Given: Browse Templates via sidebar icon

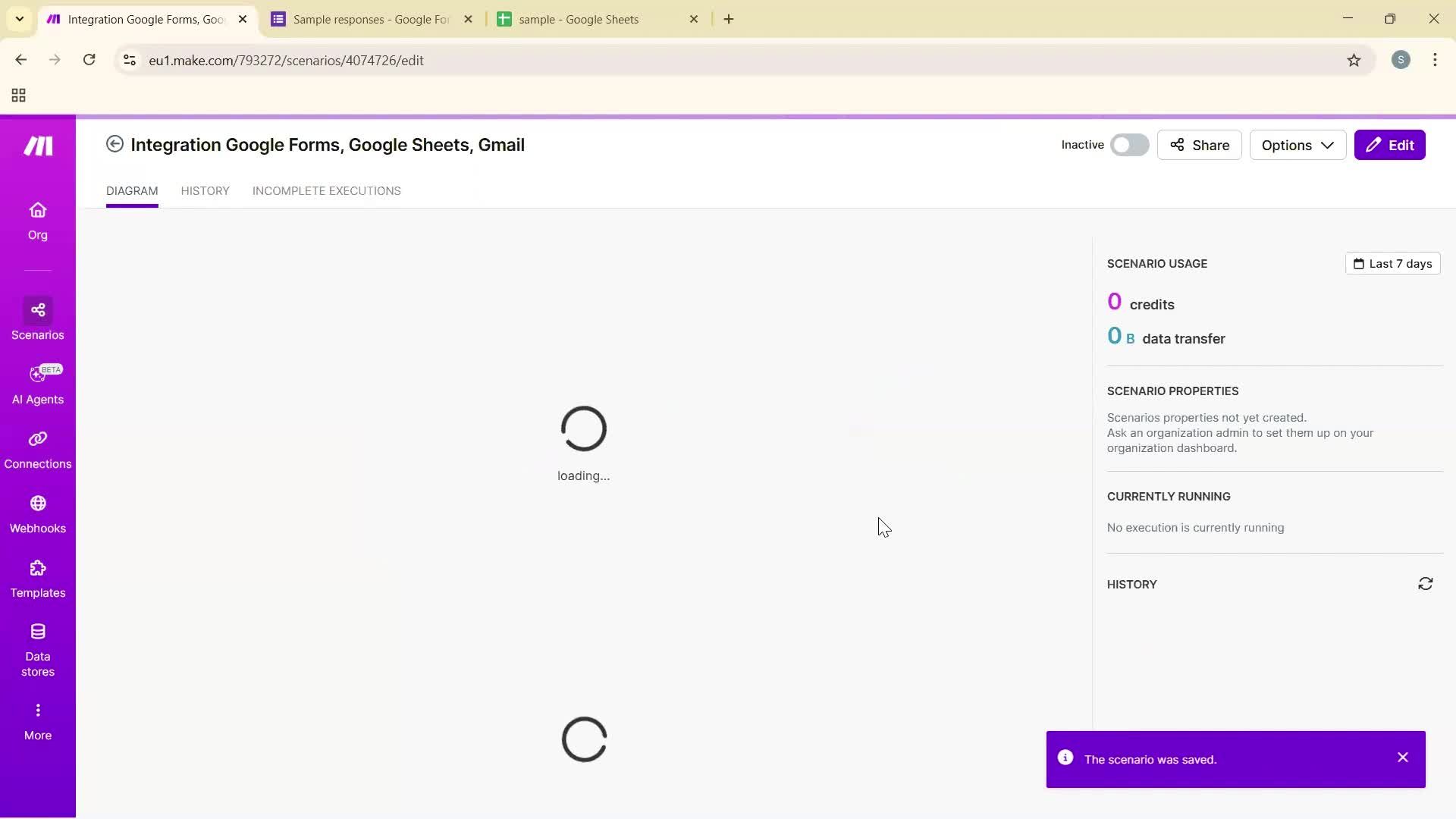Looking at the screenshot, I should [x=38, y=578].
